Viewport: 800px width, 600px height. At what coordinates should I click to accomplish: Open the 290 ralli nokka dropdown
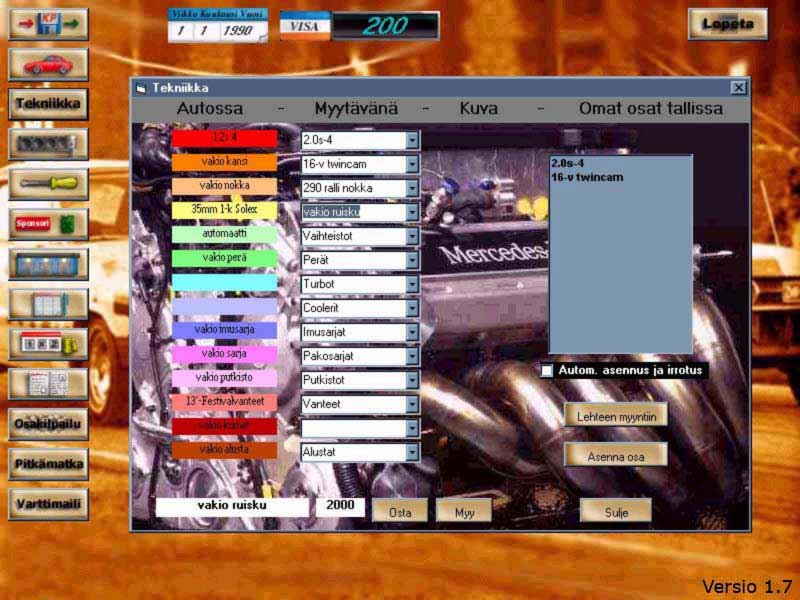412,188
